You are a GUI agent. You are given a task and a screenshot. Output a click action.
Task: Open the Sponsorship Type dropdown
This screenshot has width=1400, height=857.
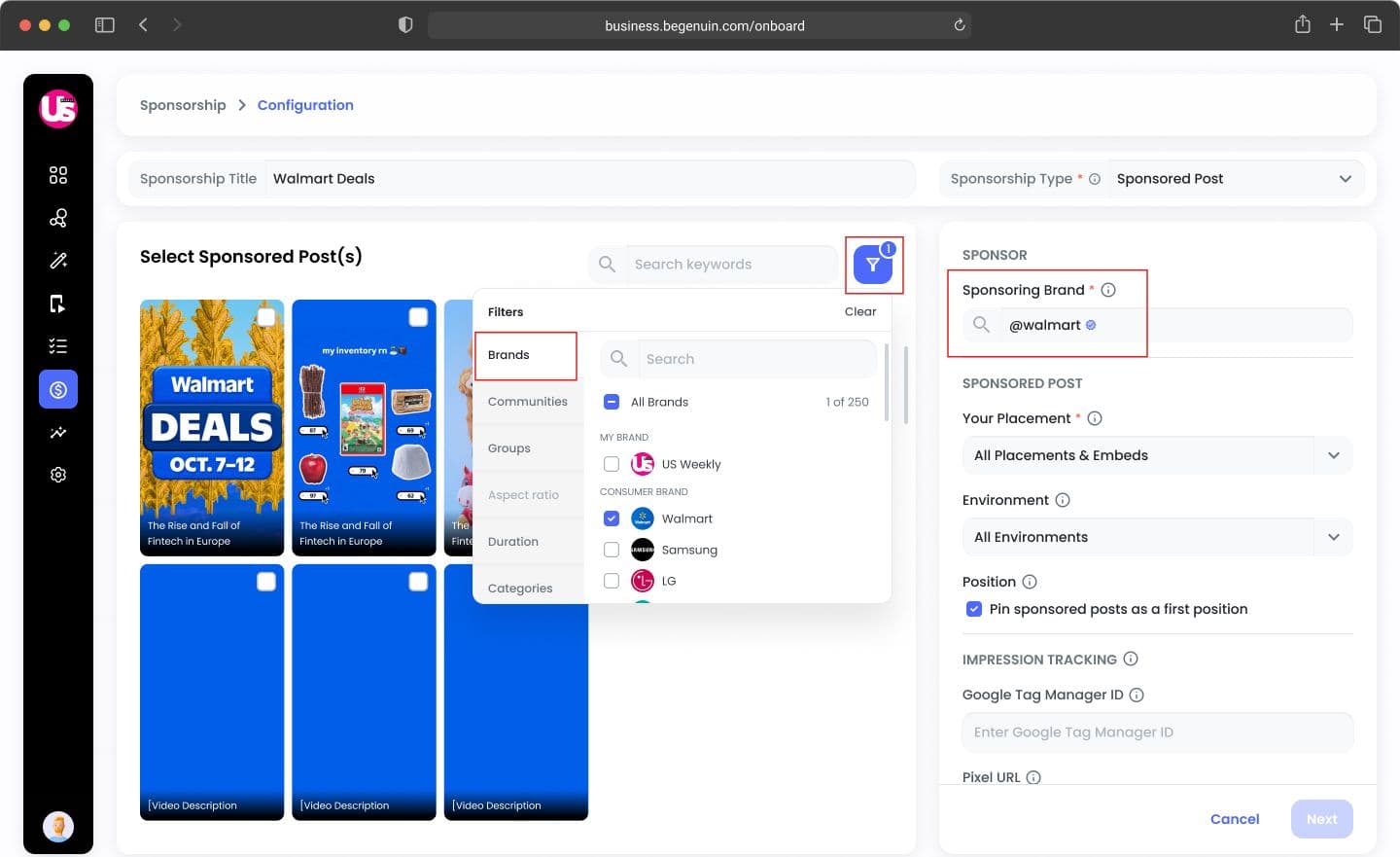(1236, 179)
